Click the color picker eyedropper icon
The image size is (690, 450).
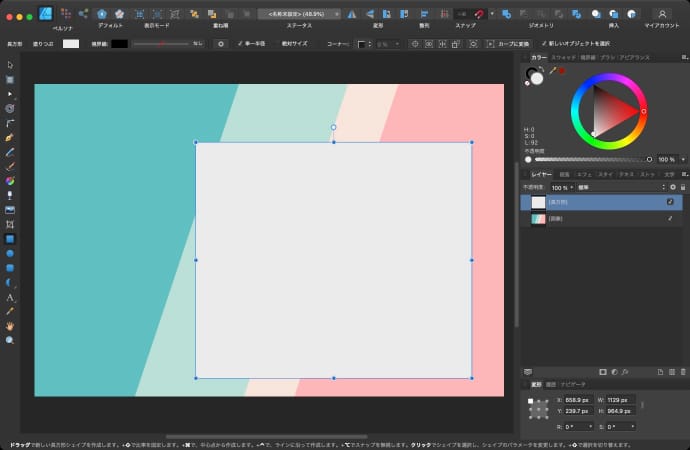551,70
